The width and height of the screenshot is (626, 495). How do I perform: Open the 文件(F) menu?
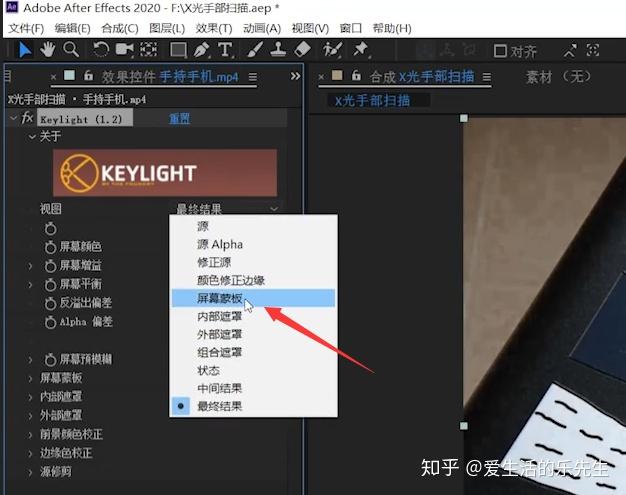[x=26, y=28]
